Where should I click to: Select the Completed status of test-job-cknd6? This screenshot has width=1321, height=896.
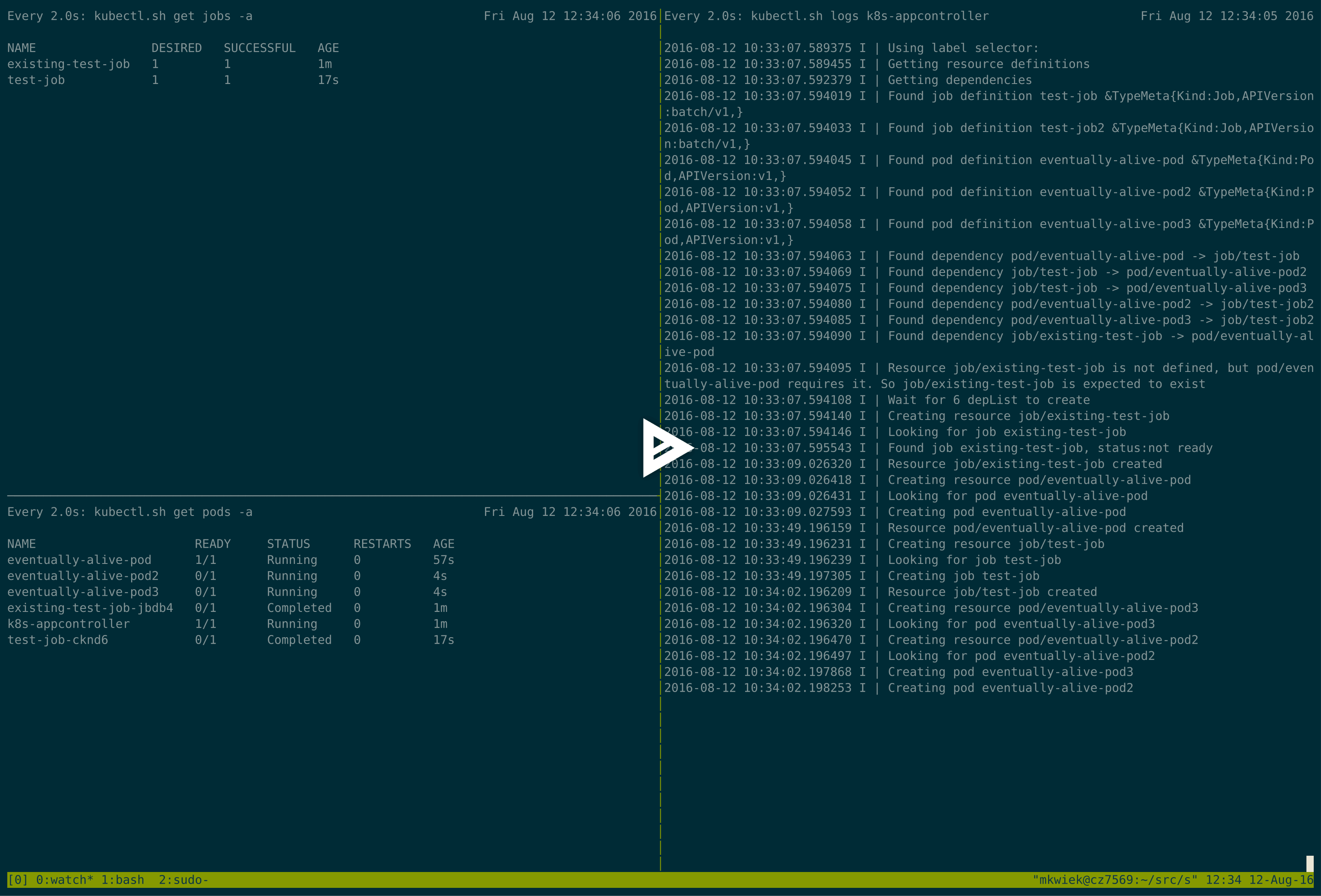tap(300, 640)
